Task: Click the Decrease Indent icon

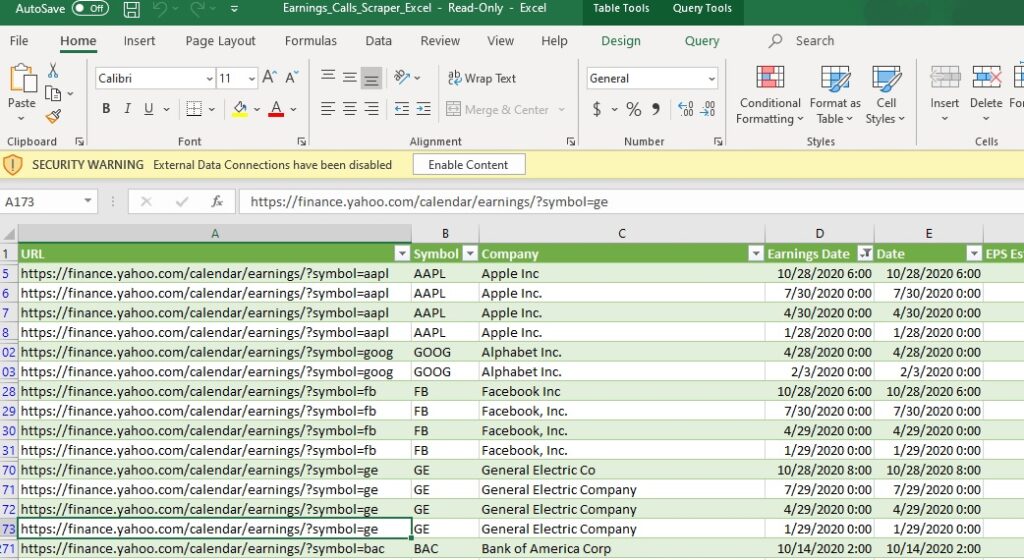Action: pyautogui.click(x=402, y=108)
